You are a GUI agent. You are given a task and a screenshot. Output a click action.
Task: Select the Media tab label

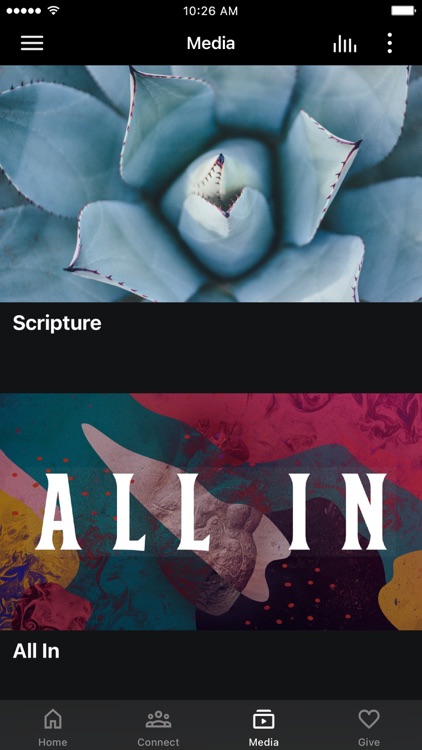[x=264, y=742]
